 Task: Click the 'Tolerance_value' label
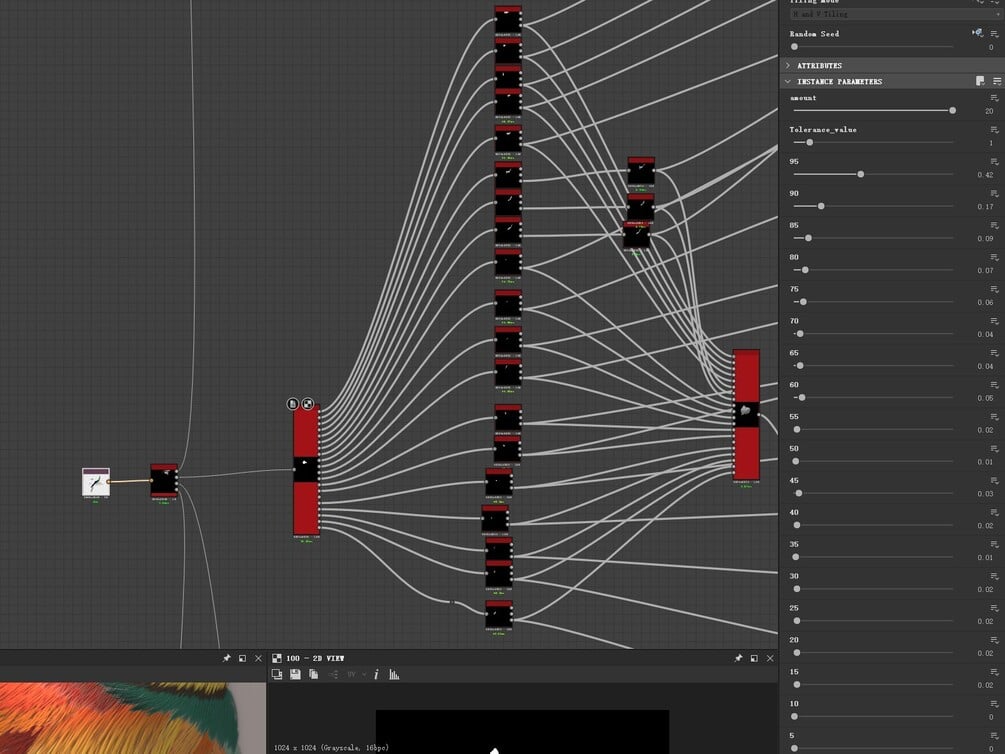(x=823, y=130)
